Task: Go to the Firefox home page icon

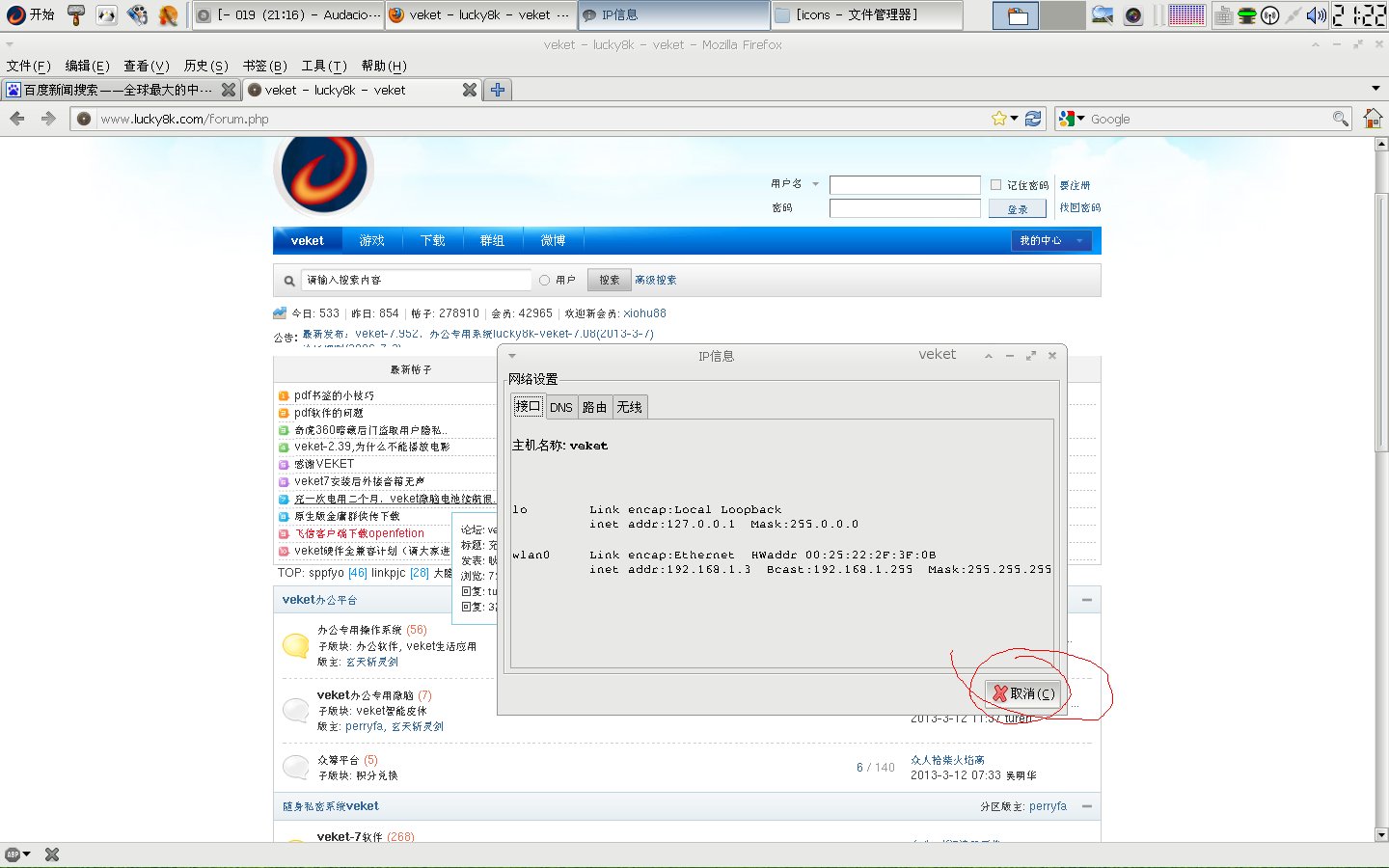Action: [x=1373, y=119]
